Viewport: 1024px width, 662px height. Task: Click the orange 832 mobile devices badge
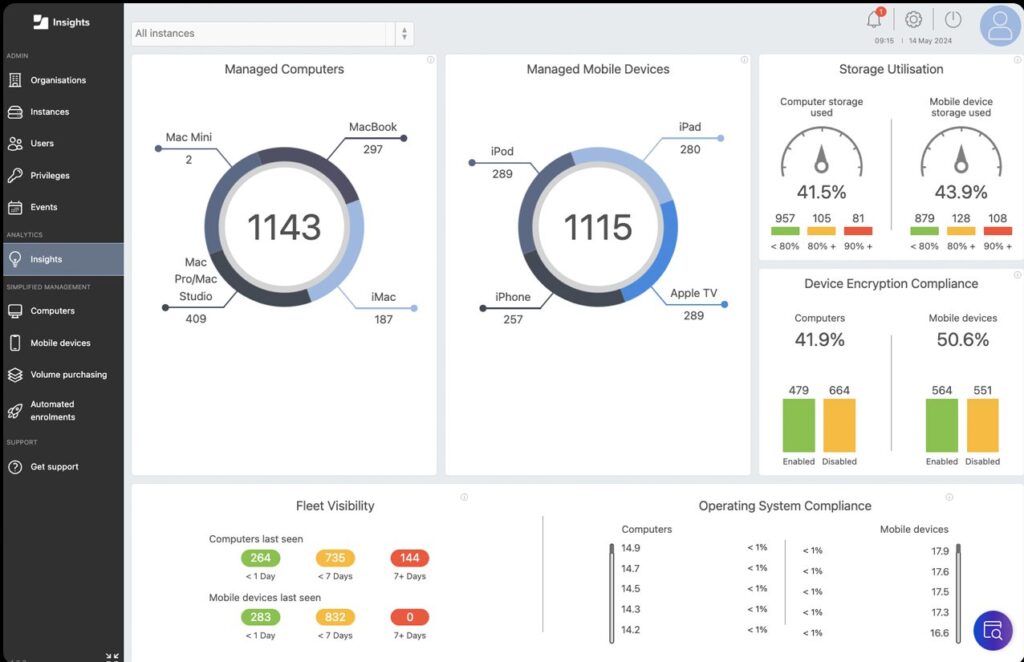coord(335,617)
